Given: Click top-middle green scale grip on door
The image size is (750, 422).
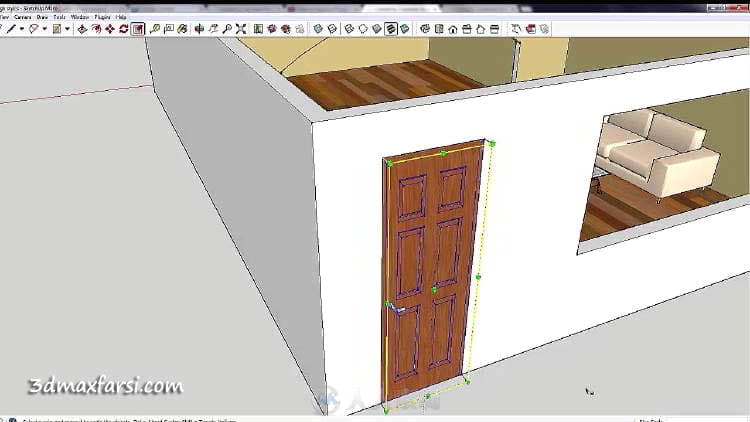Looking at the screenshot, I should (443, 154).
